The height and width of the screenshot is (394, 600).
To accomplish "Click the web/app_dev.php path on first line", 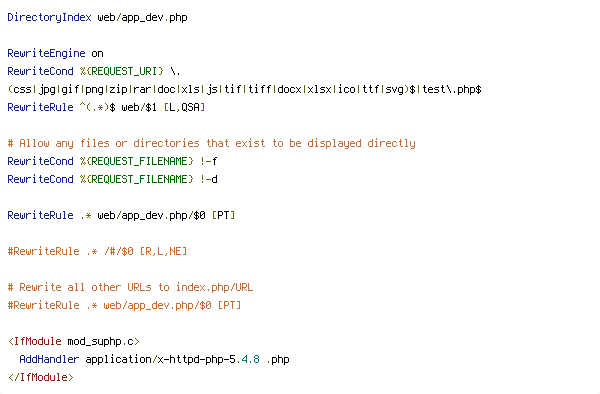I will tap(142, 18).
